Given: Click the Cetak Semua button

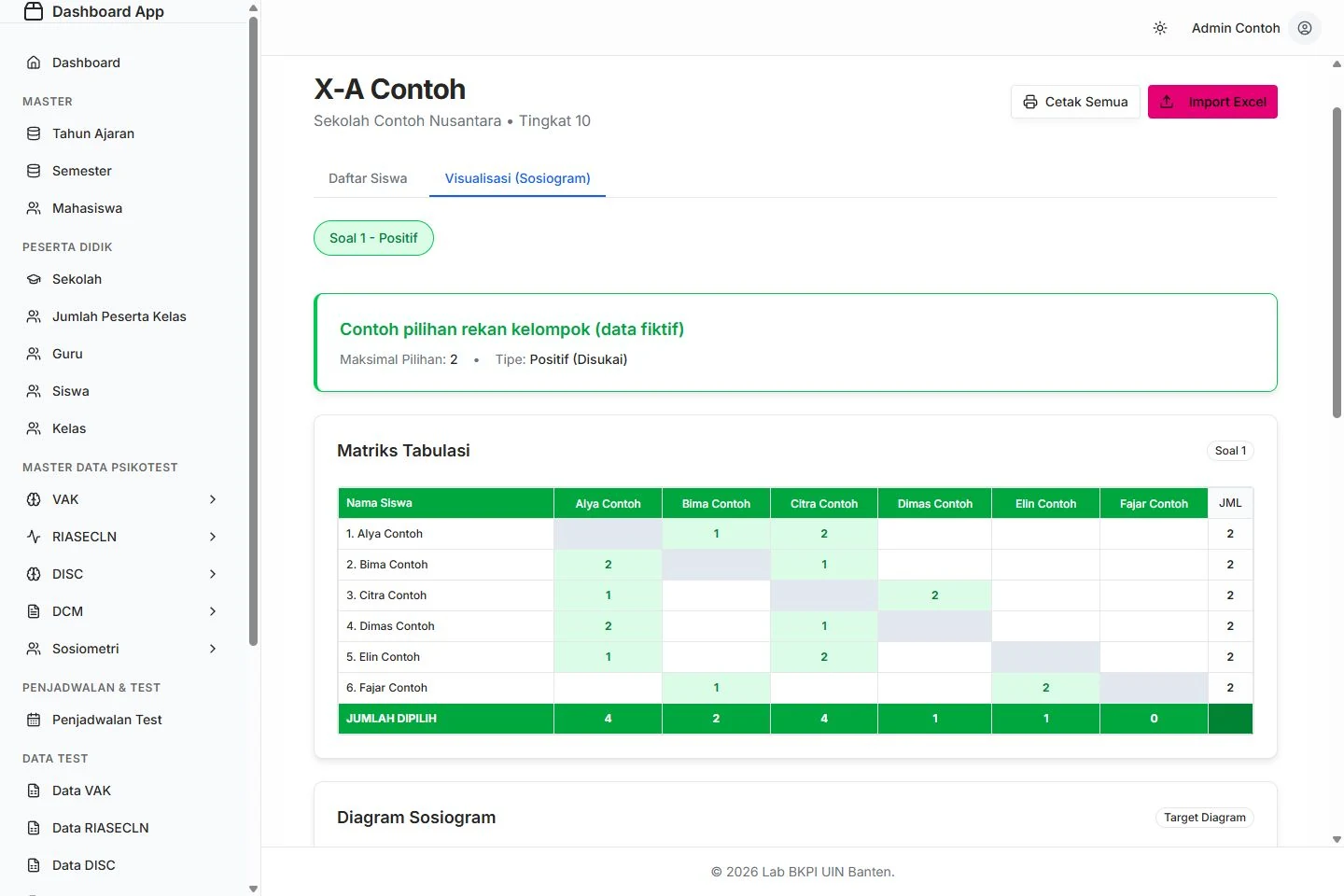Looking at the screenshot, I should click(1075, 102).
